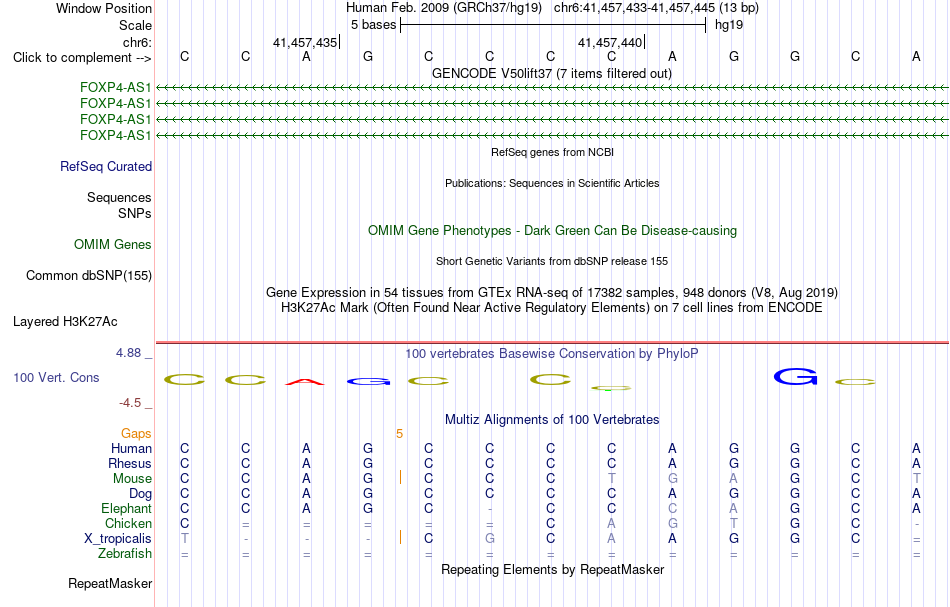Select the Elephant species label

click(x=127, y=508)
